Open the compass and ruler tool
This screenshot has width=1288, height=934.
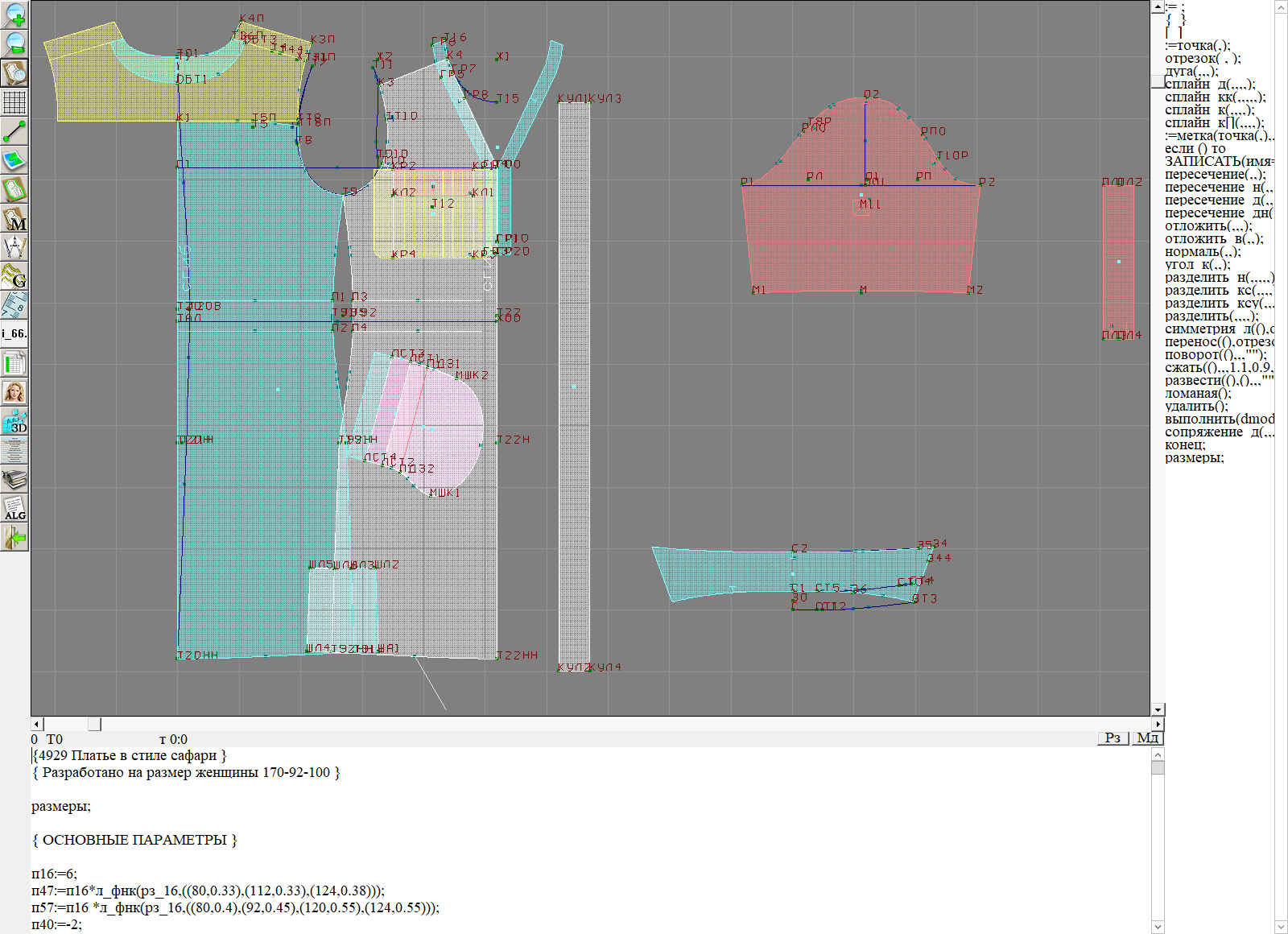(x=14, y=247)
